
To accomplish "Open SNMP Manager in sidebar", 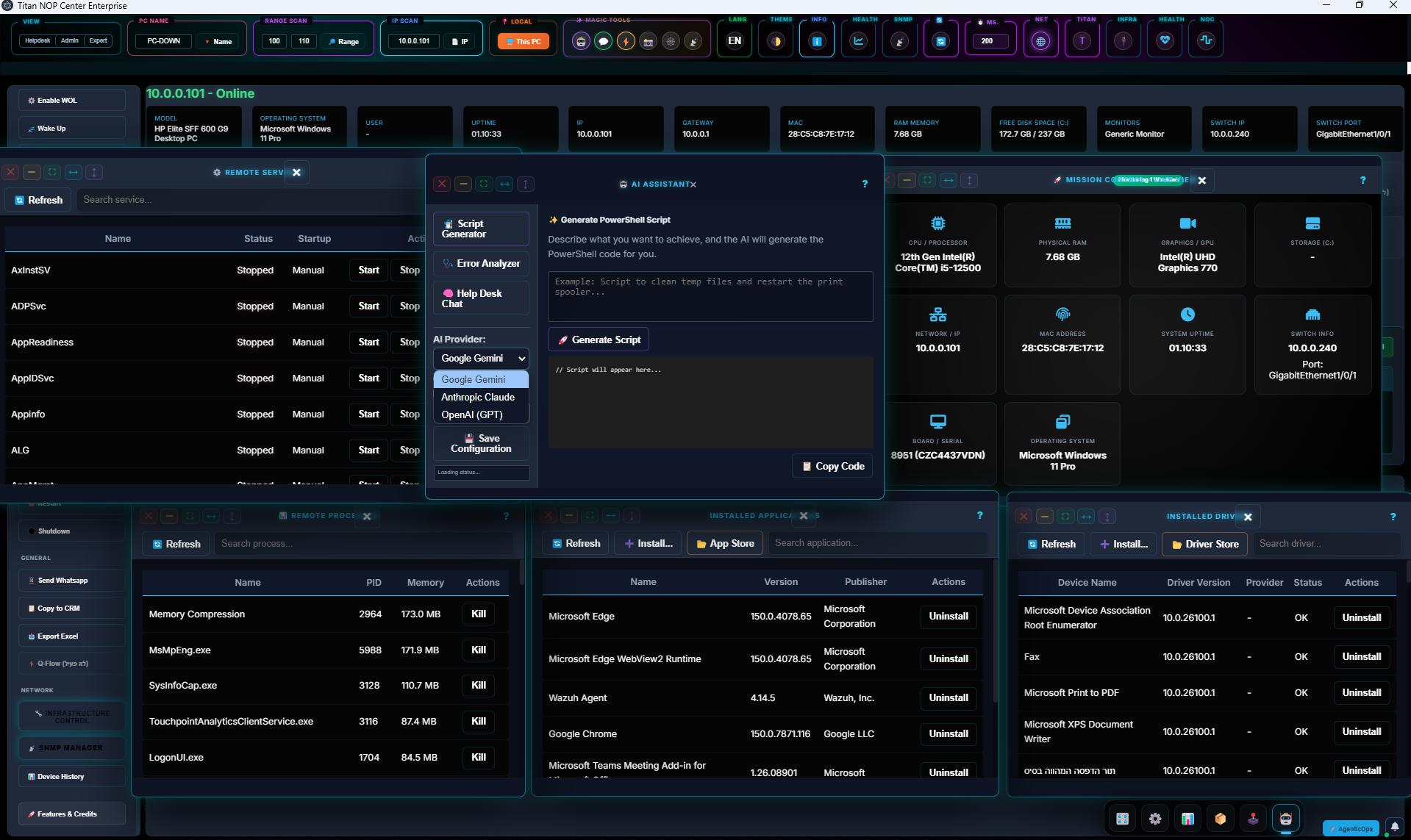I will tap(71, 748).
